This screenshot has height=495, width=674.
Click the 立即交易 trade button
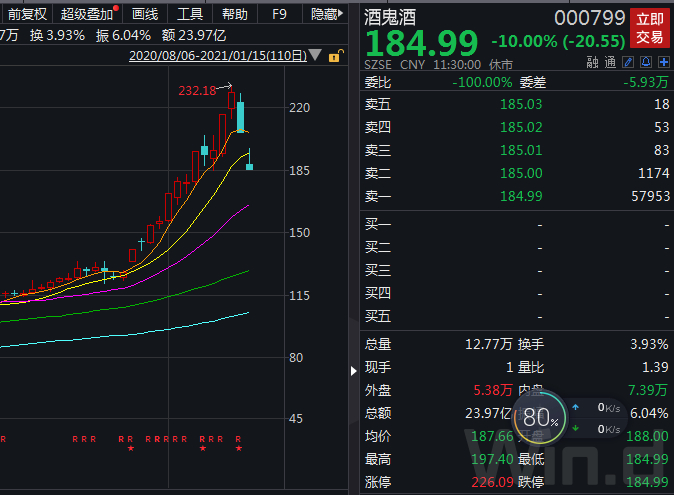(x=650, y=28)
